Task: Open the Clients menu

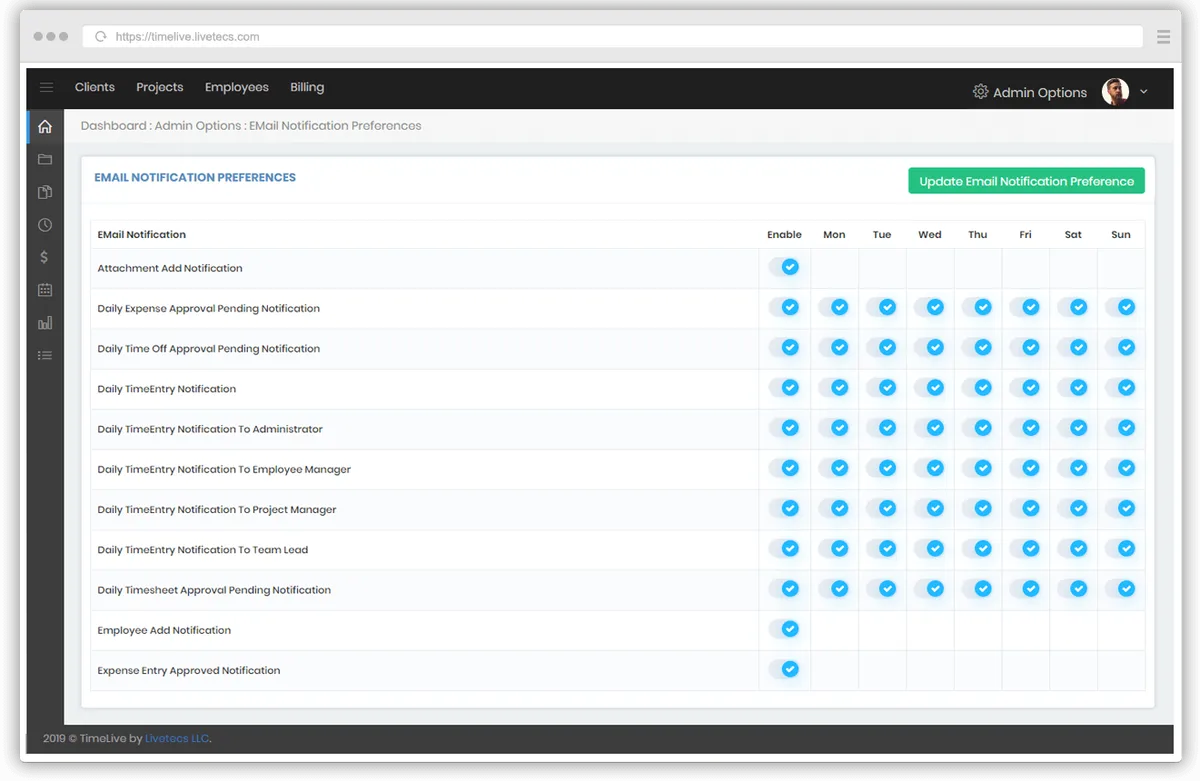Action: point(95,88)
